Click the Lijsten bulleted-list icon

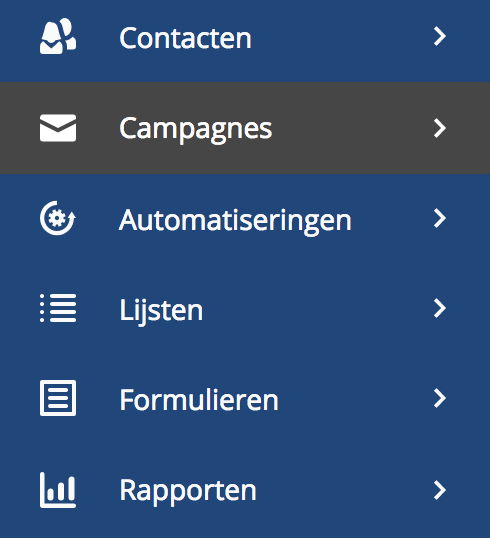click(x=58, y=308)
